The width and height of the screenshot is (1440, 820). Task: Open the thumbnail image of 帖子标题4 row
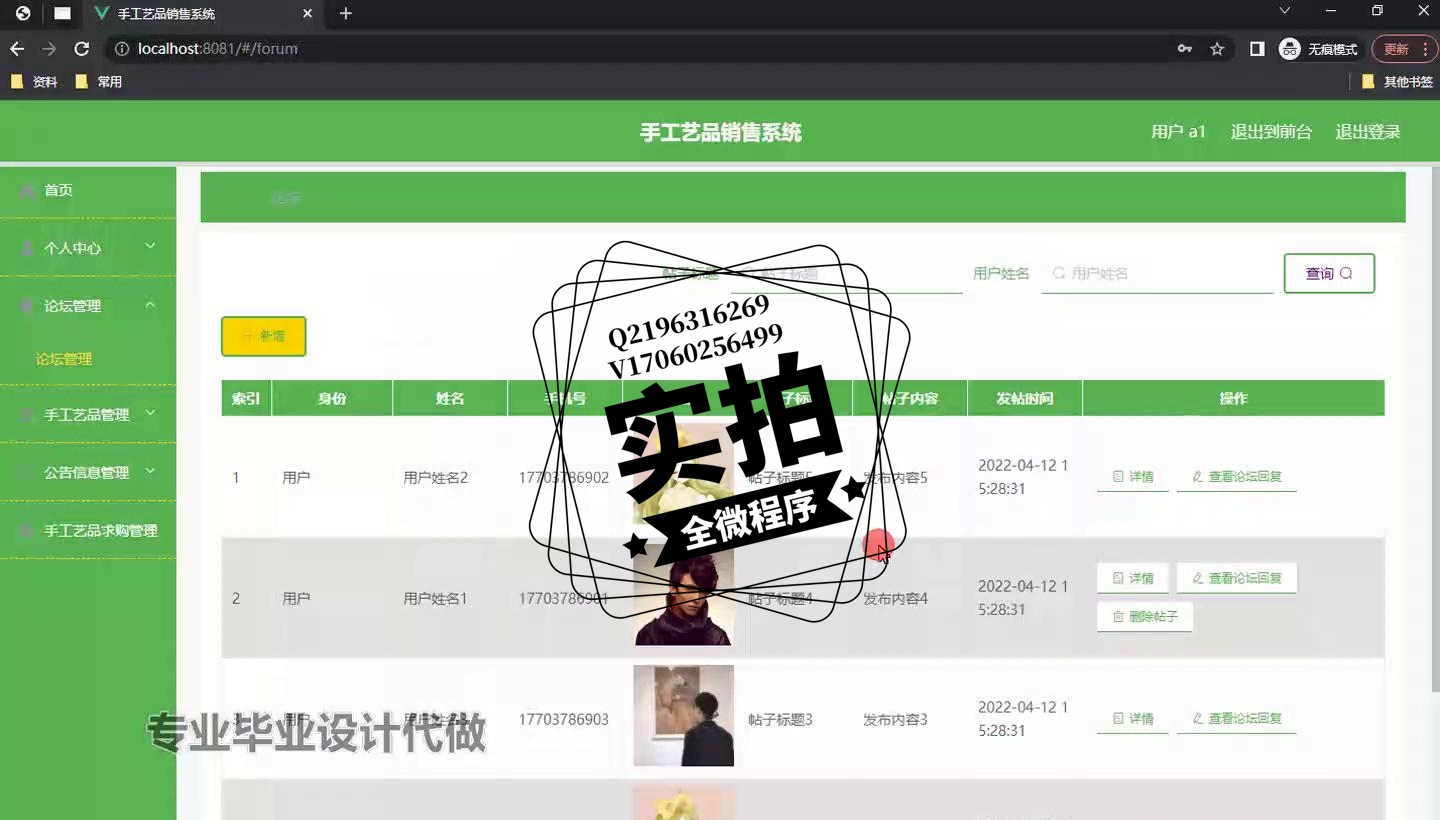pos(683,595)
